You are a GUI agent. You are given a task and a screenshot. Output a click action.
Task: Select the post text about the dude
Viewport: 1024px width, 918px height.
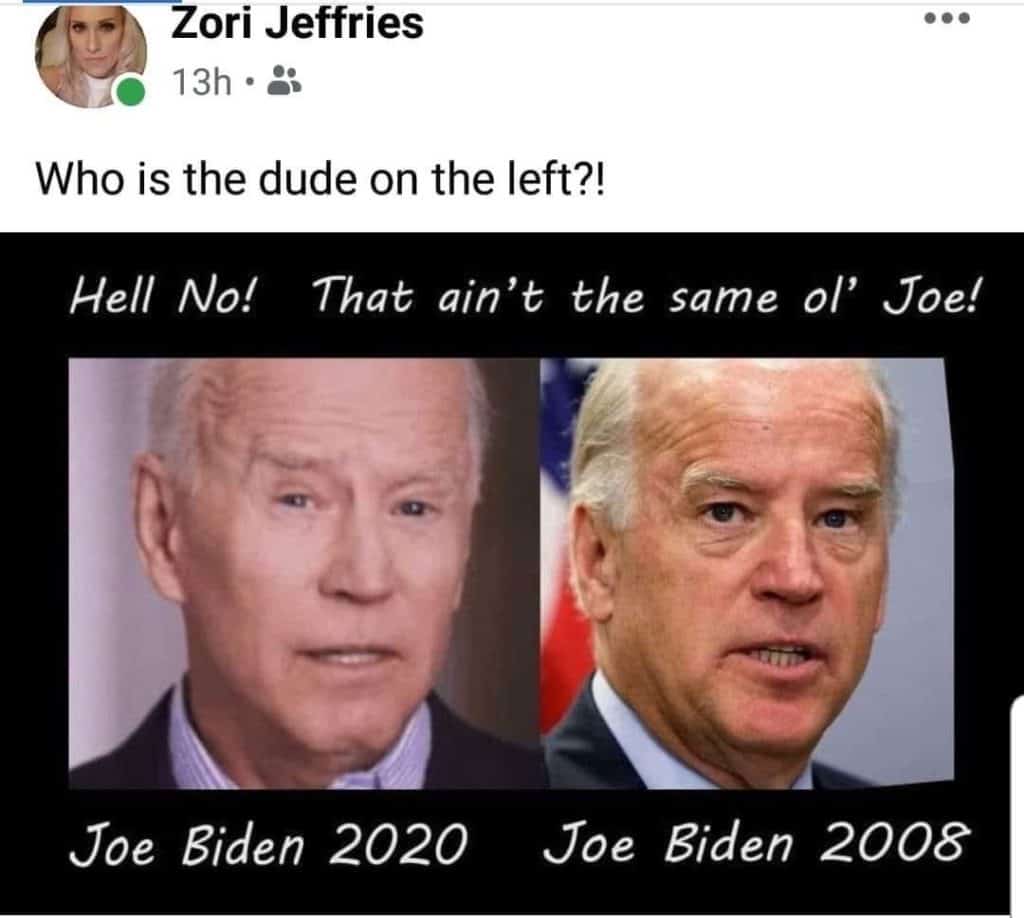click(x=321, y=179)
